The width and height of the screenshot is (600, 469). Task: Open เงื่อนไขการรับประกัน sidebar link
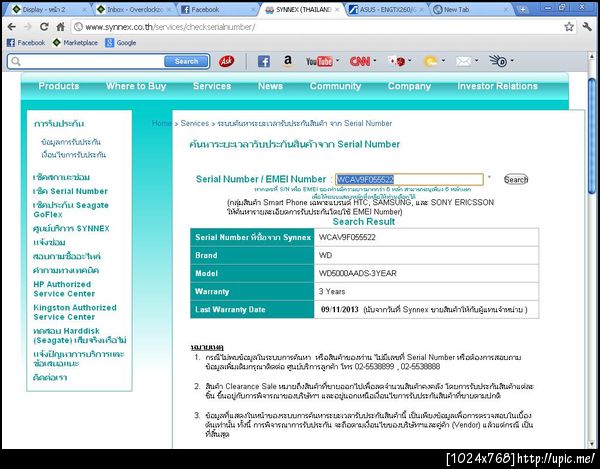pos(73,155)
